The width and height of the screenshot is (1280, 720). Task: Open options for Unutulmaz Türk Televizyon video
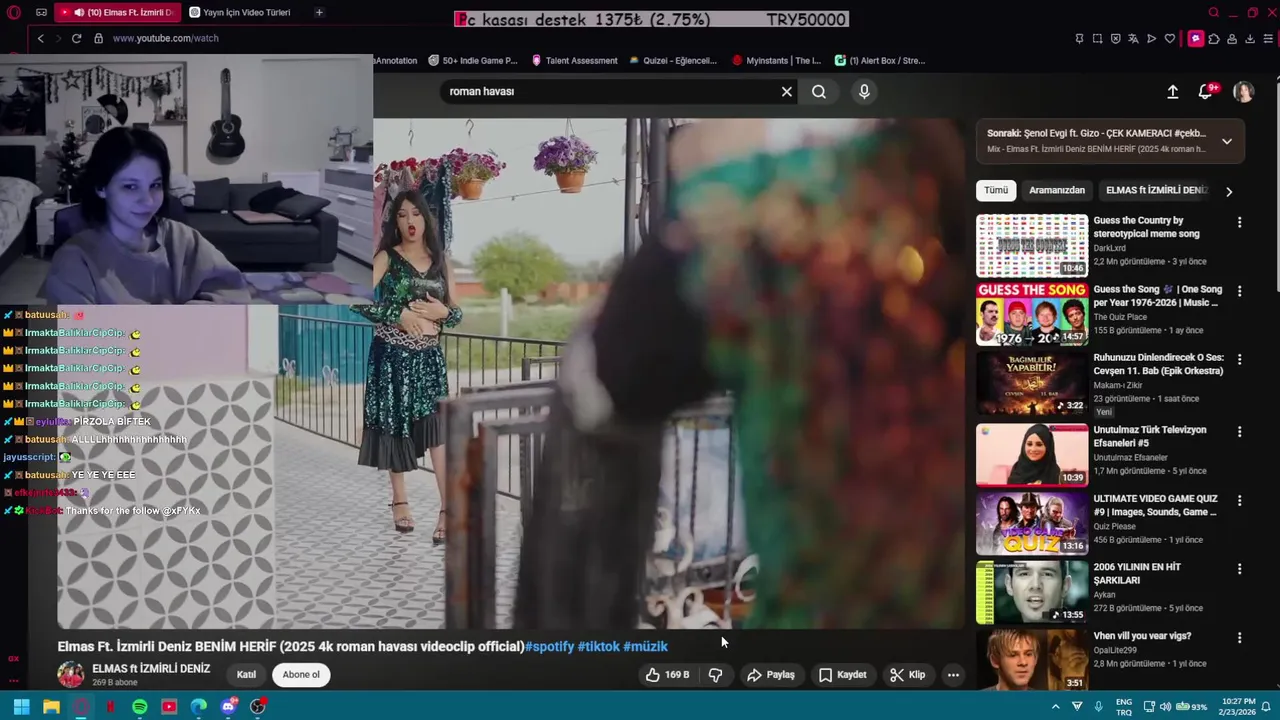[x=1240, y=432]
